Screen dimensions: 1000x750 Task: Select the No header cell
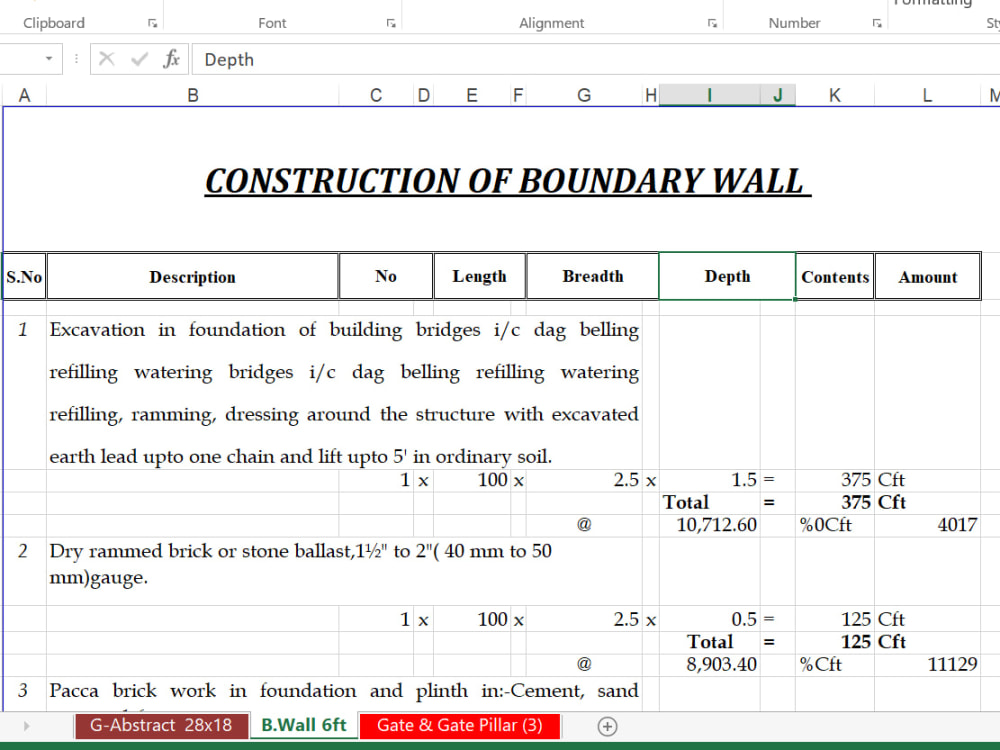(x=386, y=276)
